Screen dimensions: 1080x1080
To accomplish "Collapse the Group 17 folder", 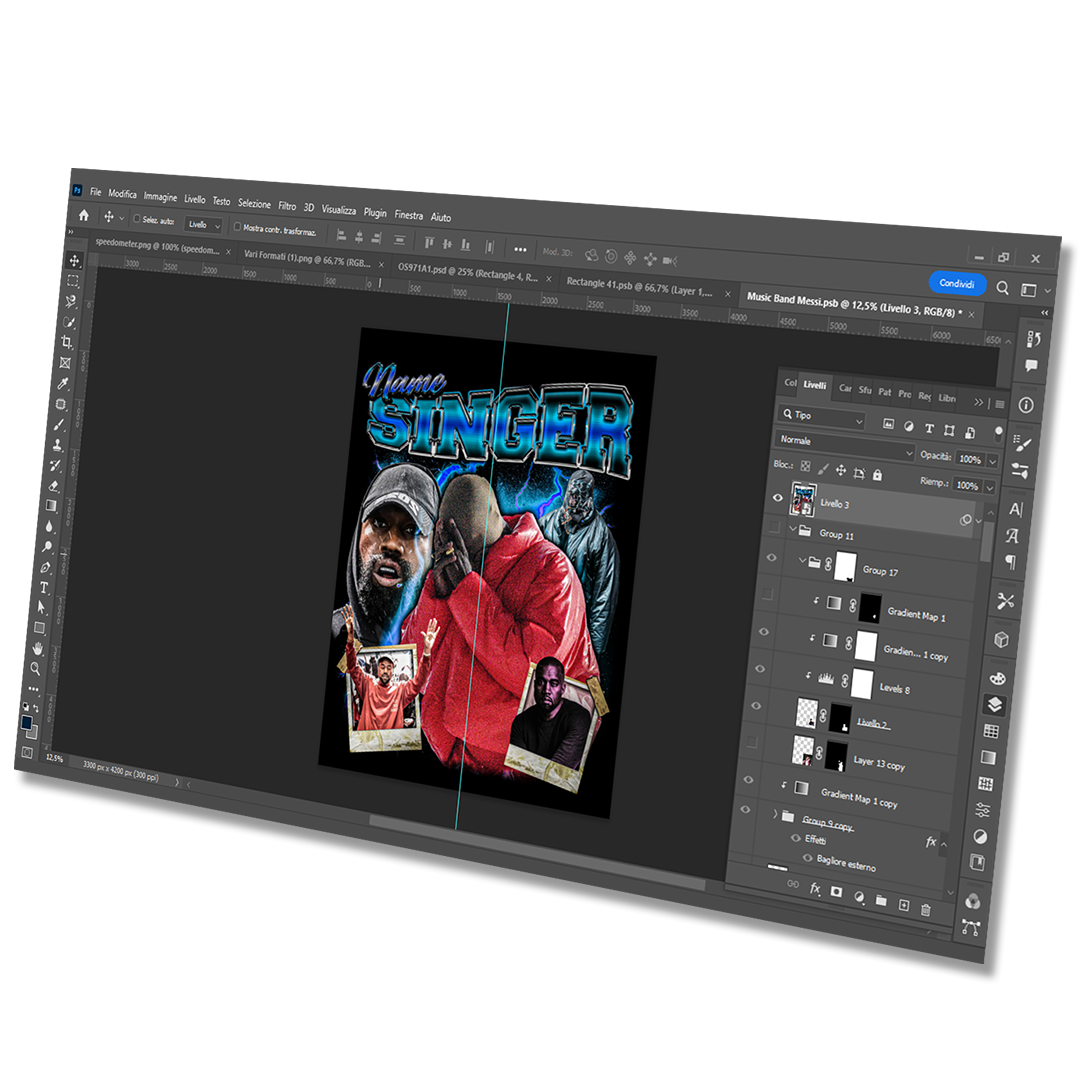I will (802, 562).
